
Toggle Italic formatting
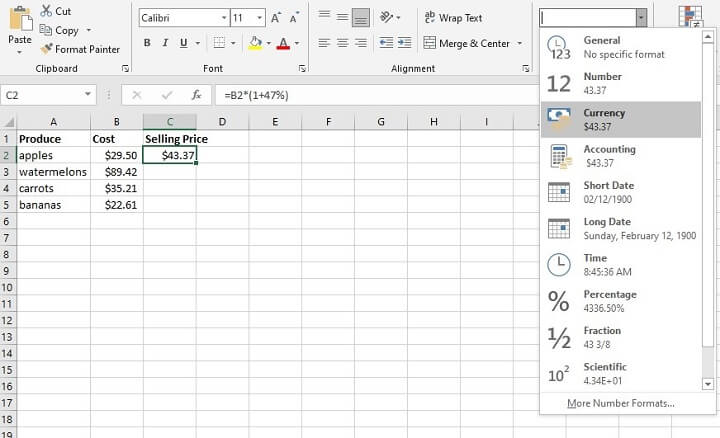click(165, 43)
